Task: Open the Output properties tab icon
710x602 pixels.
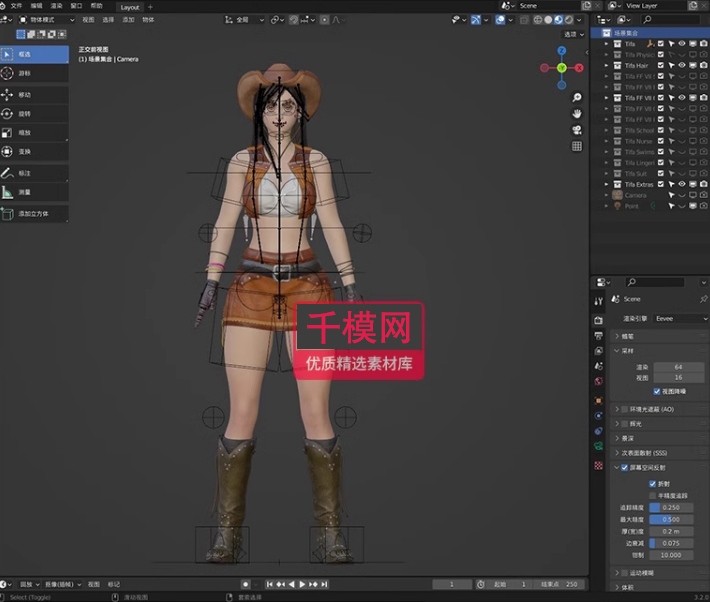Action: [599, 336]
